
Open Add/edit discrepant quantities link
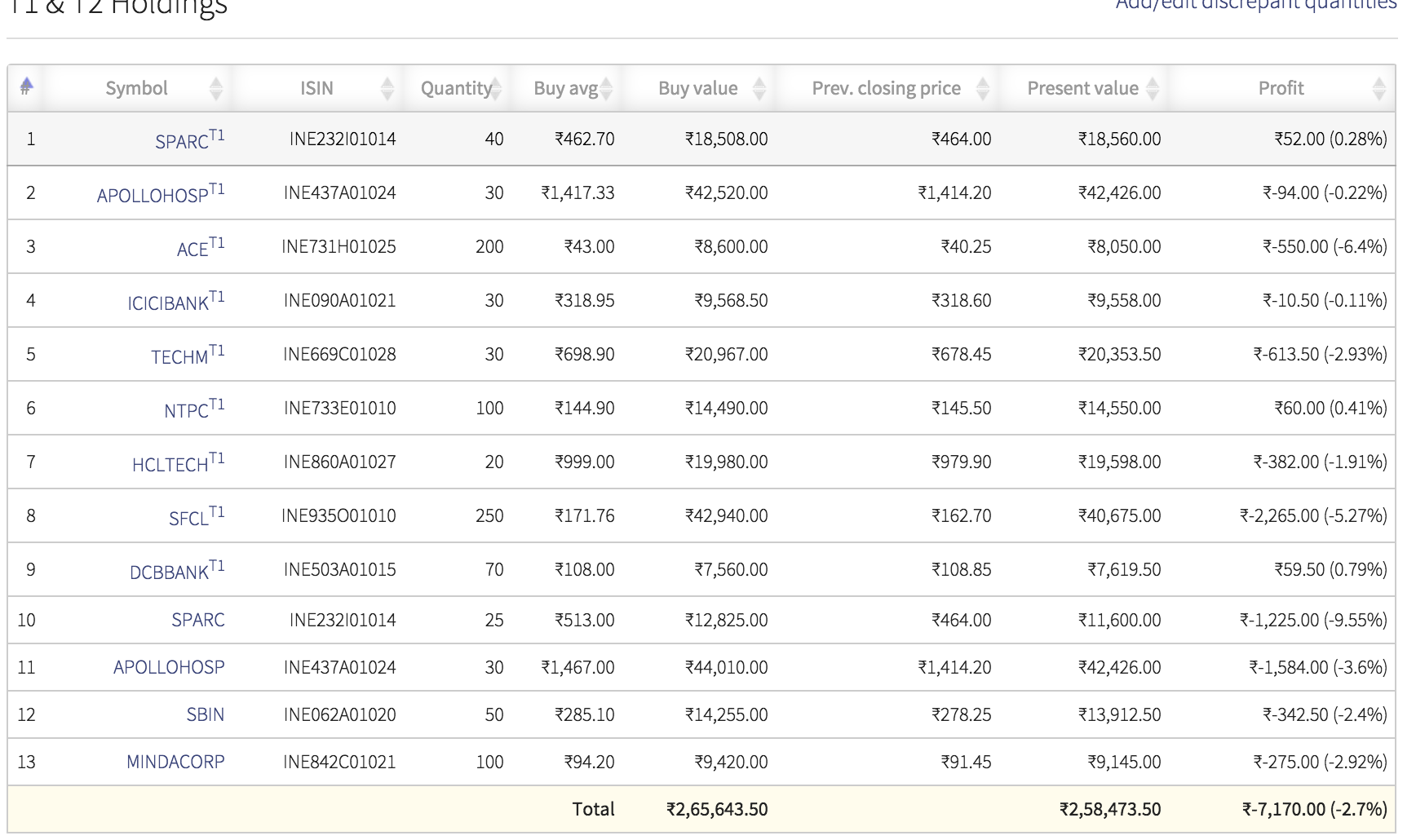(x=1256, y=5)
